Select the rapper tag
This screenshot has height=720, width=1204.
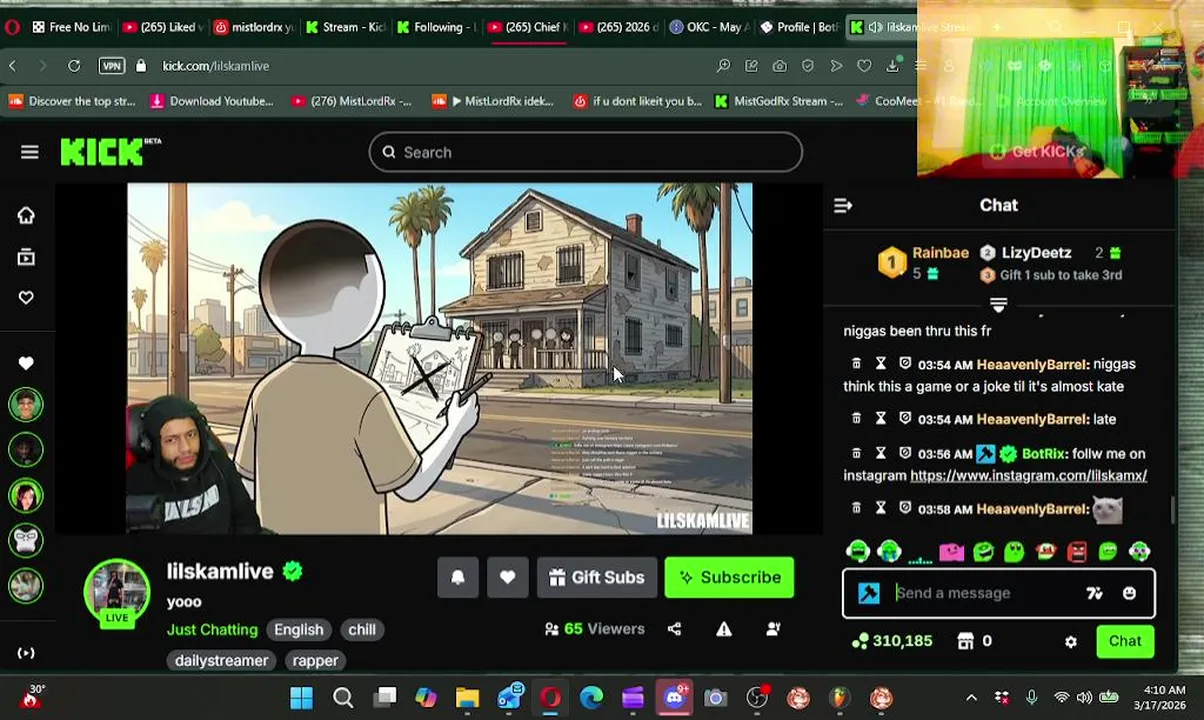(315, 660)
